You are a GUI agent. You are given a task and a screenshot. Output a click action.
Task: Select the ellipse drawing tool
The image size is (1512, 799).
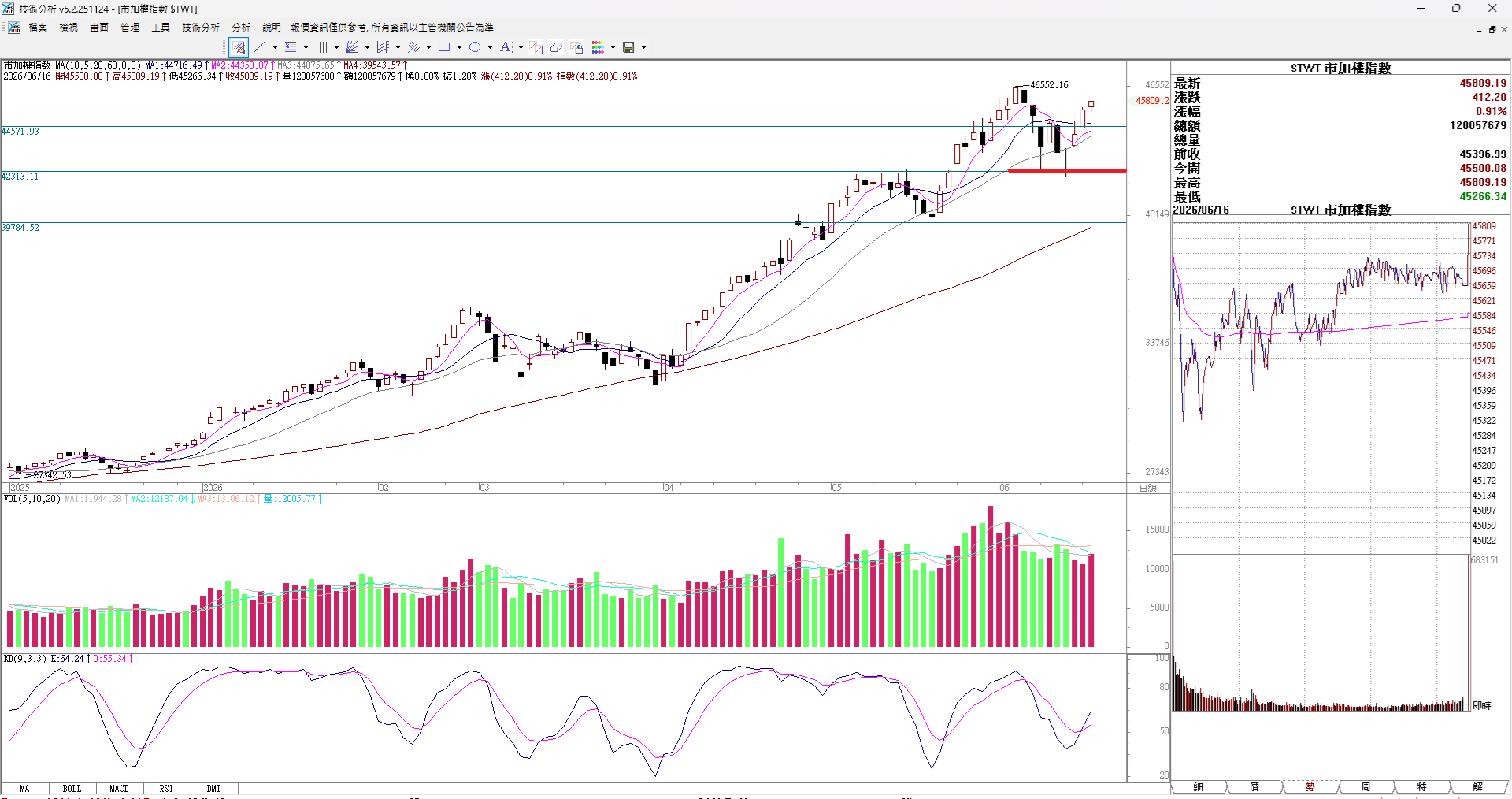[475, 47]
